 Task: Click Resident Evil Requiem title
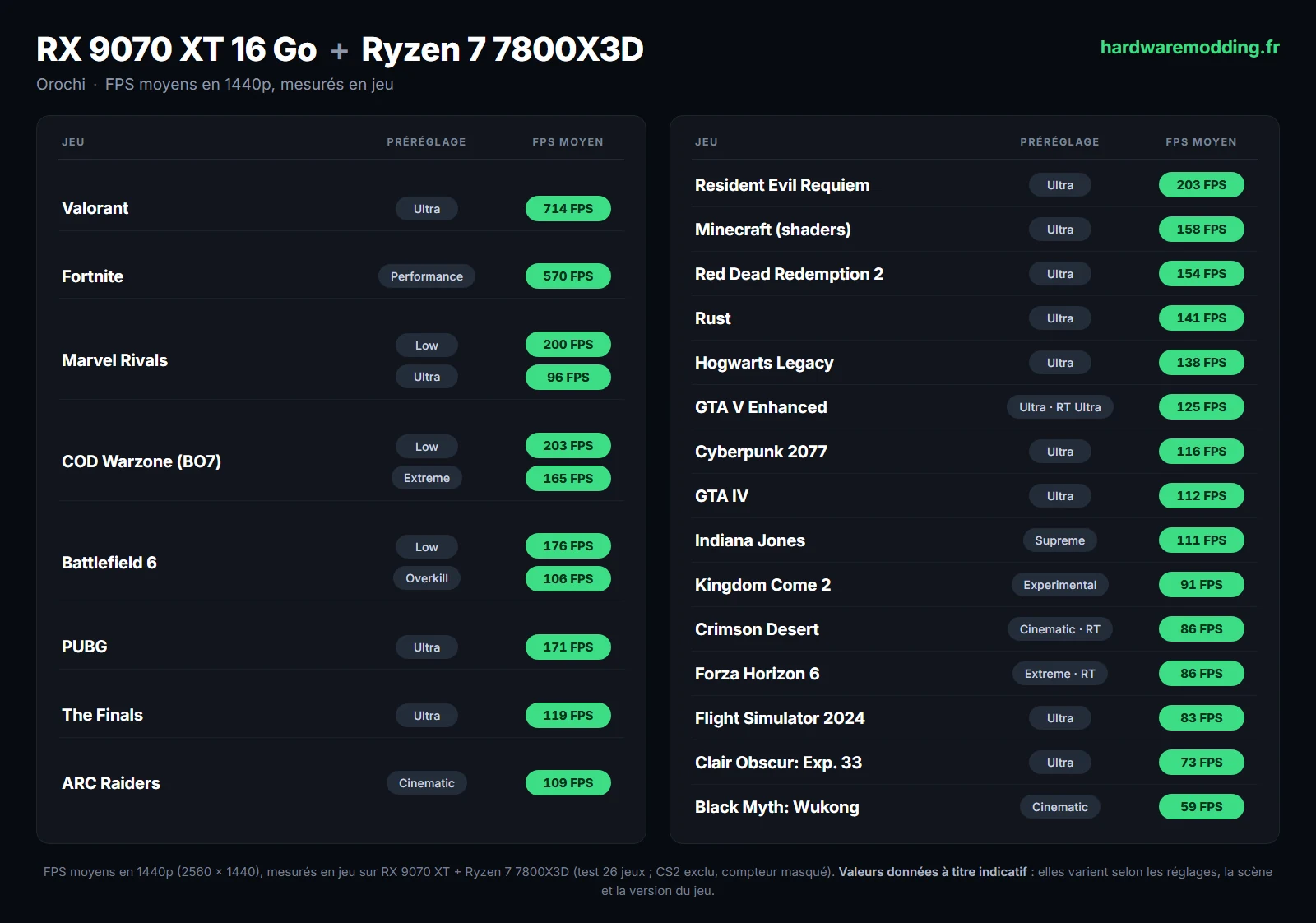[782, 185]
